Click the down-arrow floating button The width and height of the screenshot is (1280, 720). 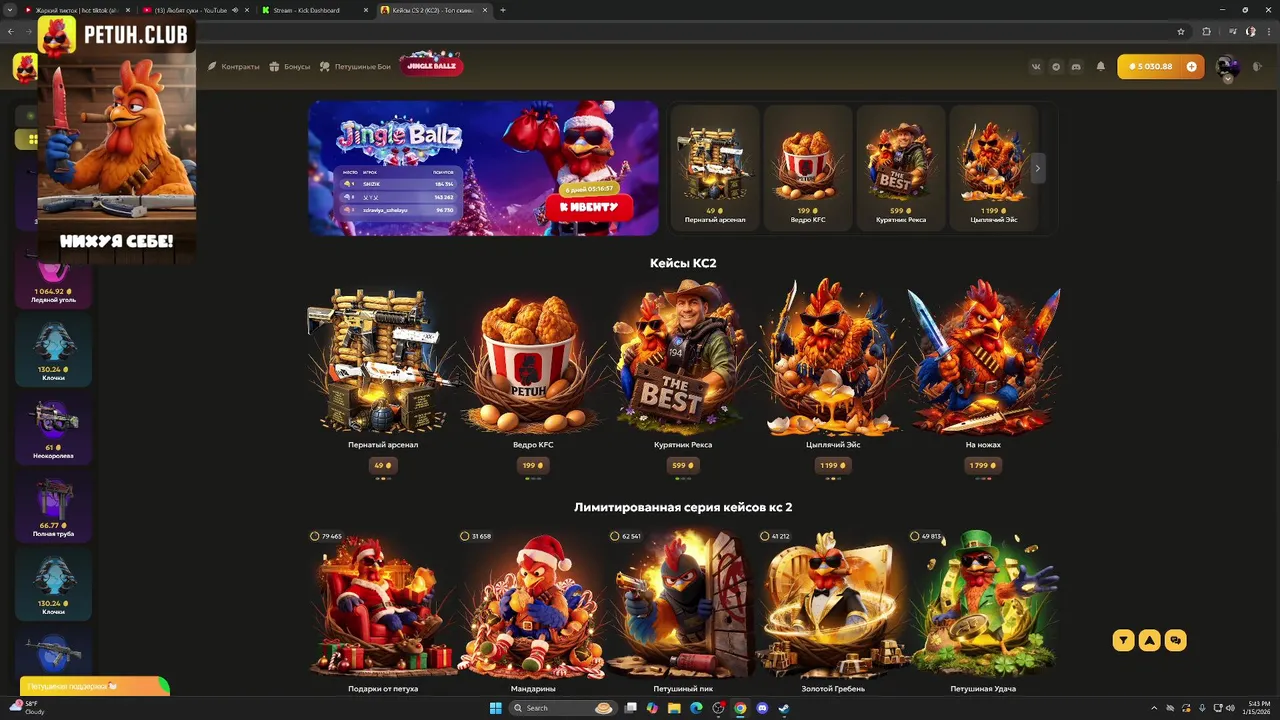tap(1123, 640)
